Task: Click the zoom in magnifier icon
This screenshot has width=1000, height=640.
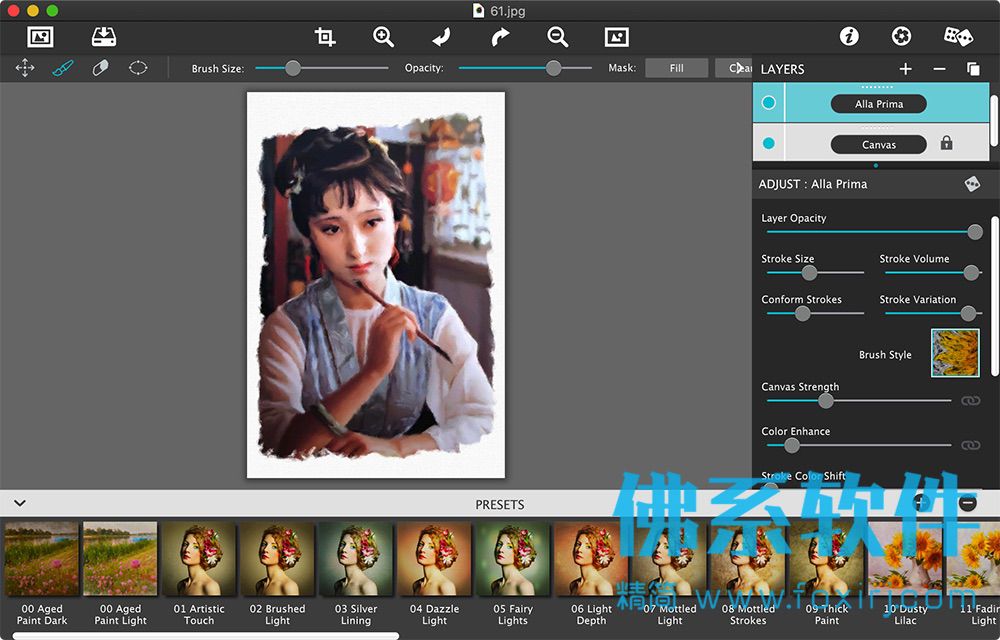Action: click(383, 37)
